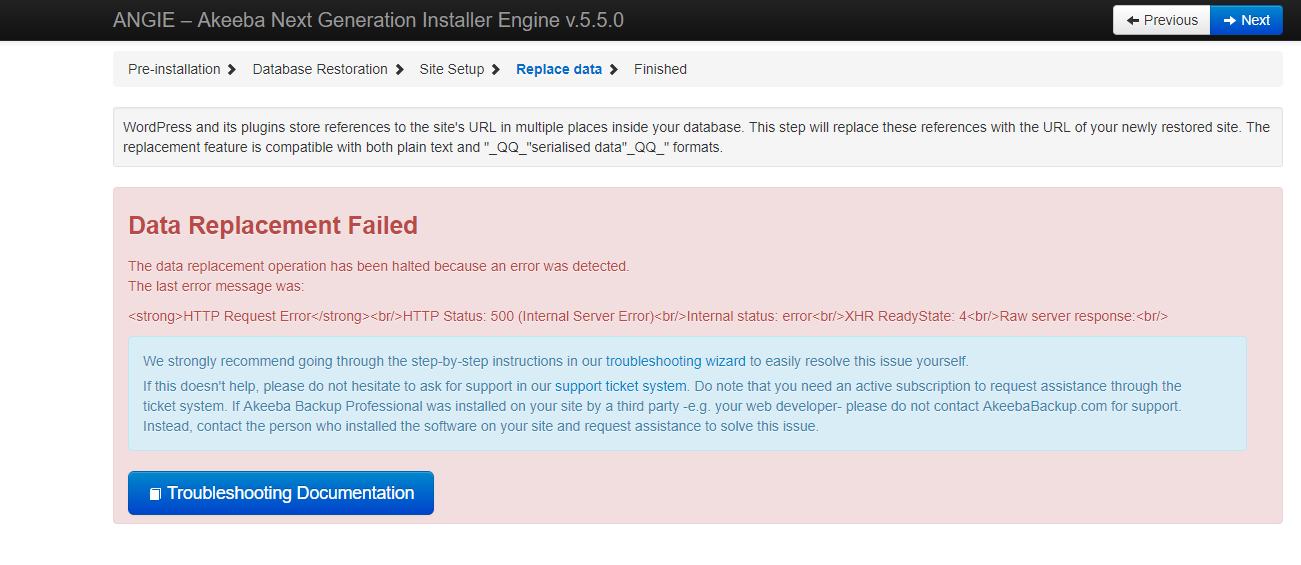1301x565 pixels.
Task: Click the HTTP Request Error message line
Action: coord(648,316)
